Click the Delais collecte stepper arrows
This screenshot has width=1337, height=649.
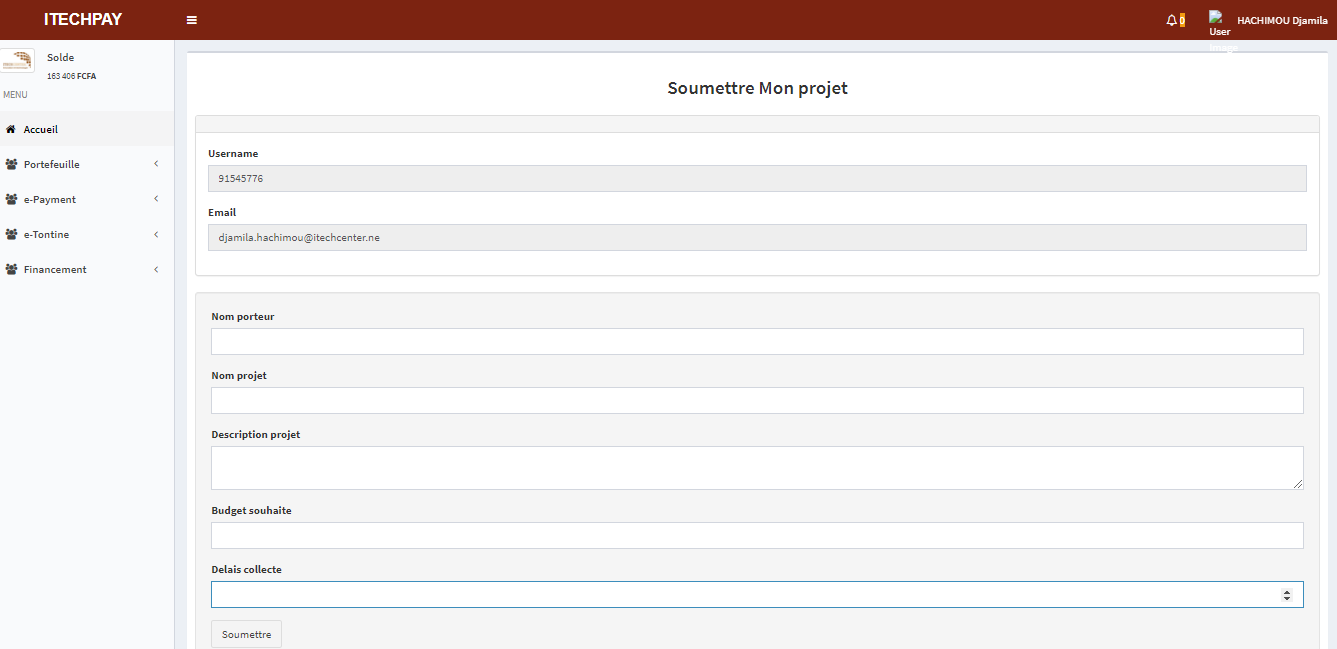click(x=1289, y=593)
